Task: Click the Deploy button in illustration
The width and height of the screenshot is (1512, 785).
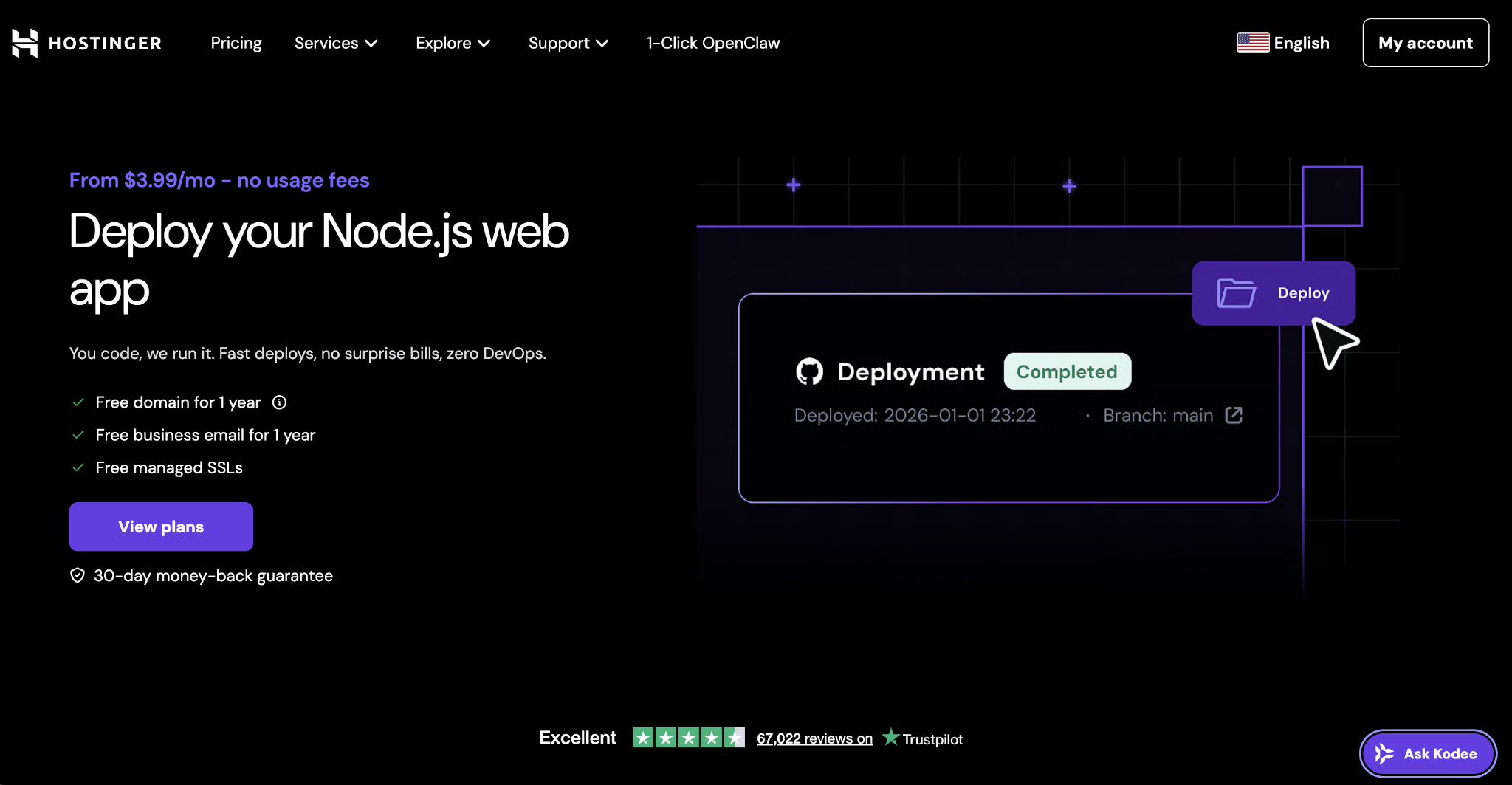Action: [1274, 293]
